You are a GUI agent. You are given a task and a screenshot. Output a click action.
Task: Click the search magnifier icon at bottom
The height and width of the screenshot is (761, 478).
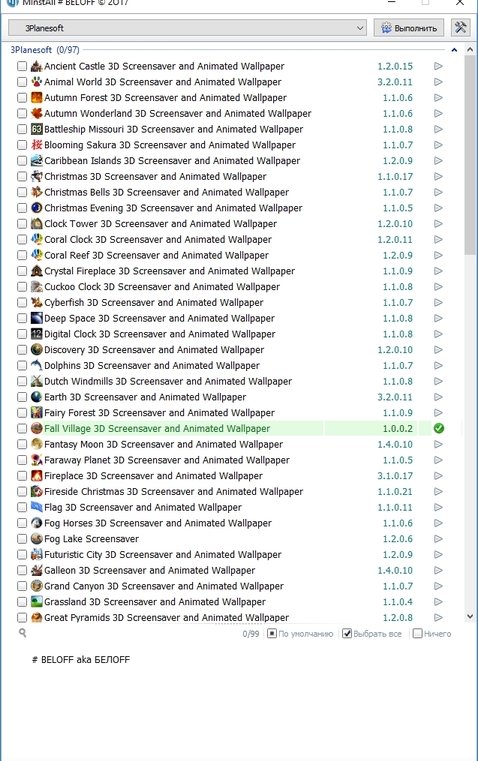[x=22, y=633]
